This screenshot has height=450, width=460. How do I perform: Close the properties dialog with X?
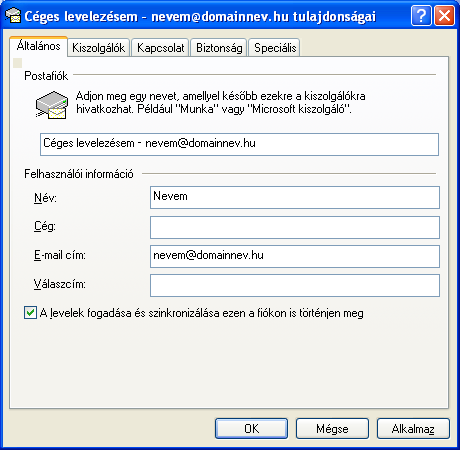[x=444, y=15]
